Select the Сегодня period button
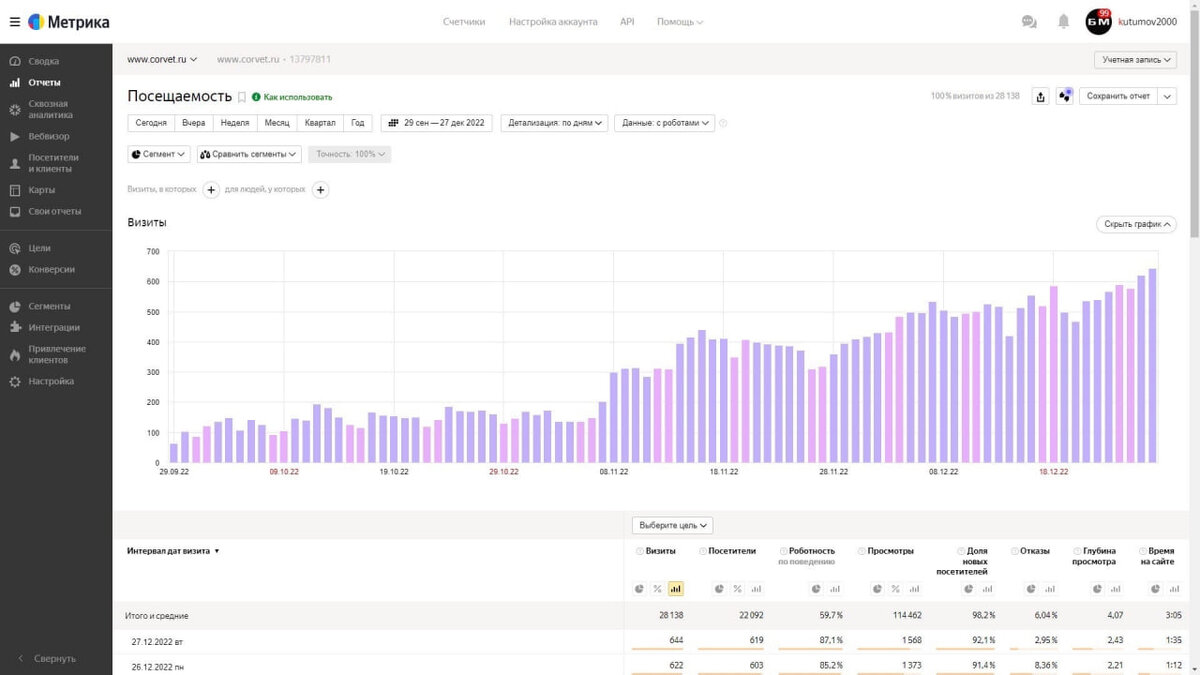Screen dimensions: 1200x675 (x=151, y=123)
